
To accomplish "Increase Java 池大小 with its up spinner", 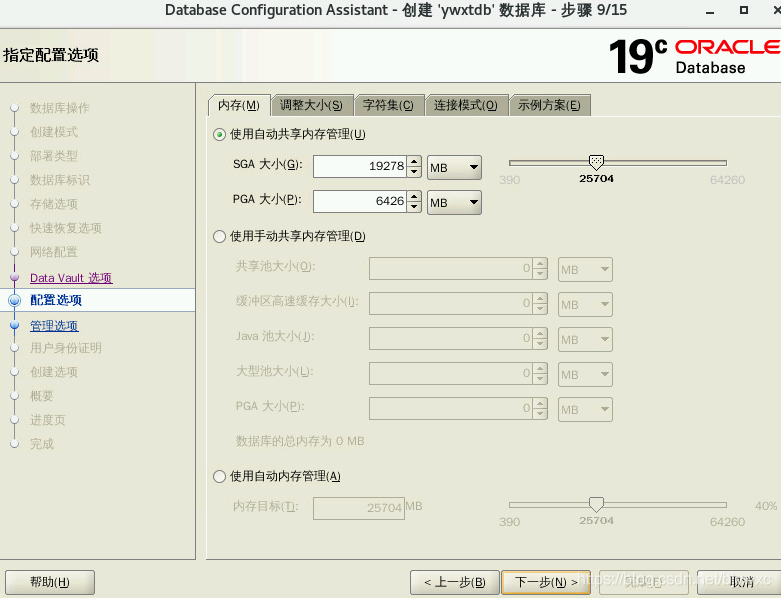I will click(540, 333).
